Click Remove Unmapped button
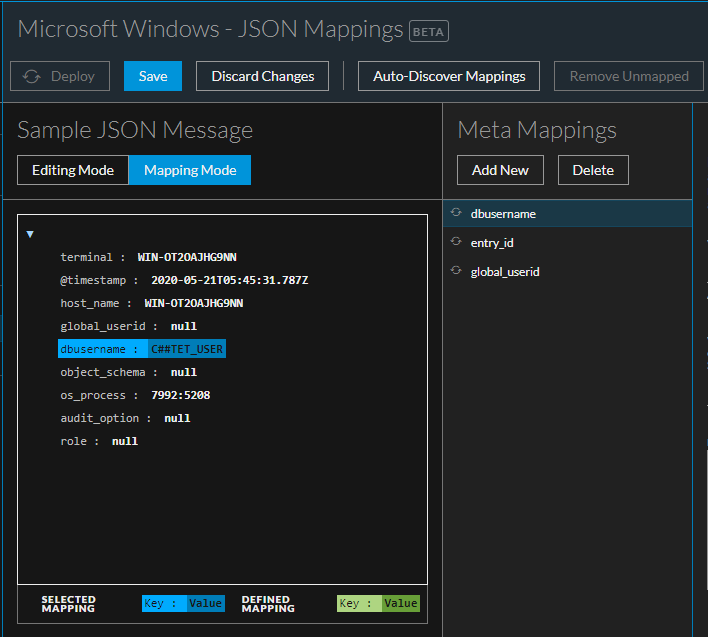Screen dimensions: 708x637 [x=629, y=76]
